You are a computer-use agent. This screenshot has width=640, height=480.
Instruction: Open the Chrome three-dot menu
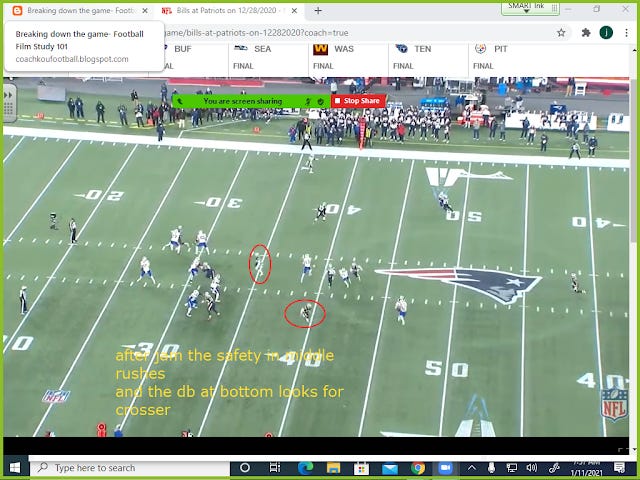tap(627, 33)
